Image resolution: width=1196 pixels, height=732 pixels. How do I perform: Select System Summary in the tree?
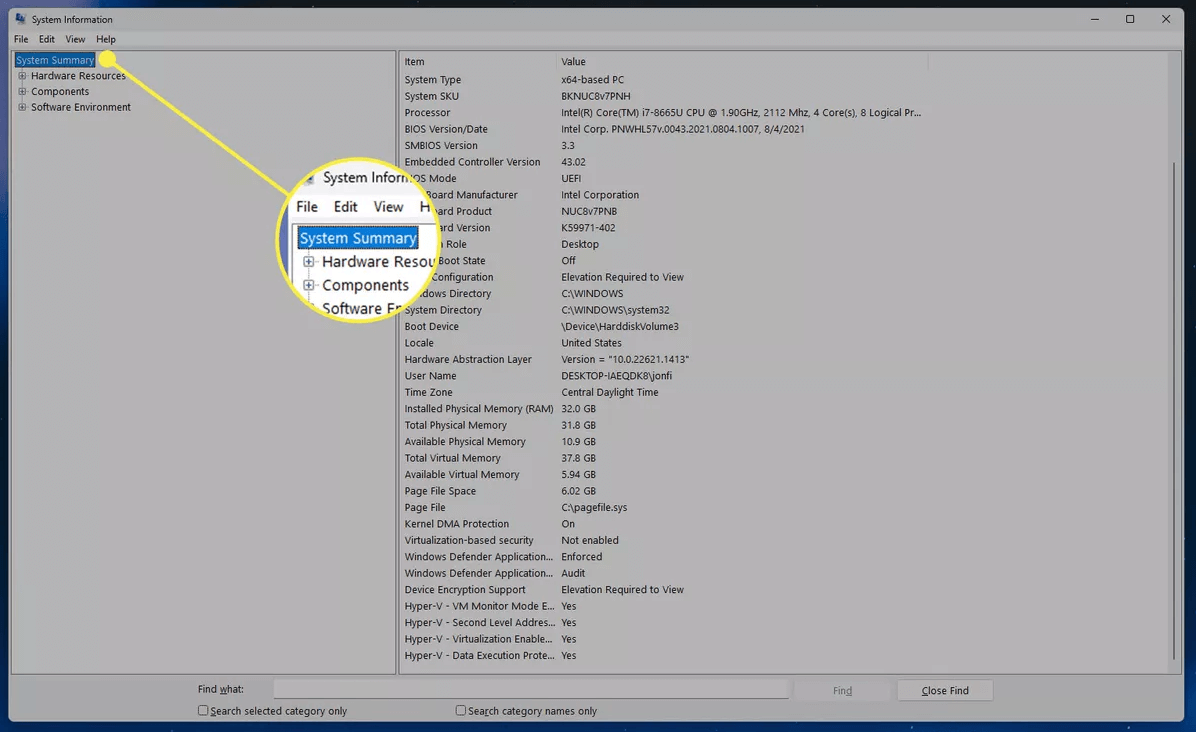55,60
